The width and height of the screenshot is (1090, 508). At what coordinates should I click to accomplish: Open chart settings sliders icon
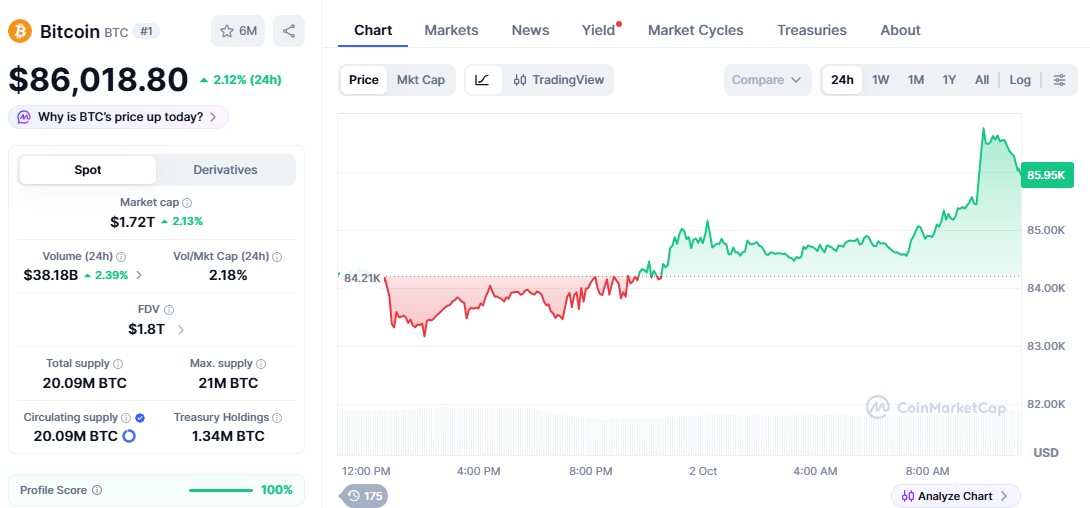pyautogui.click(x=1059, y=79)
